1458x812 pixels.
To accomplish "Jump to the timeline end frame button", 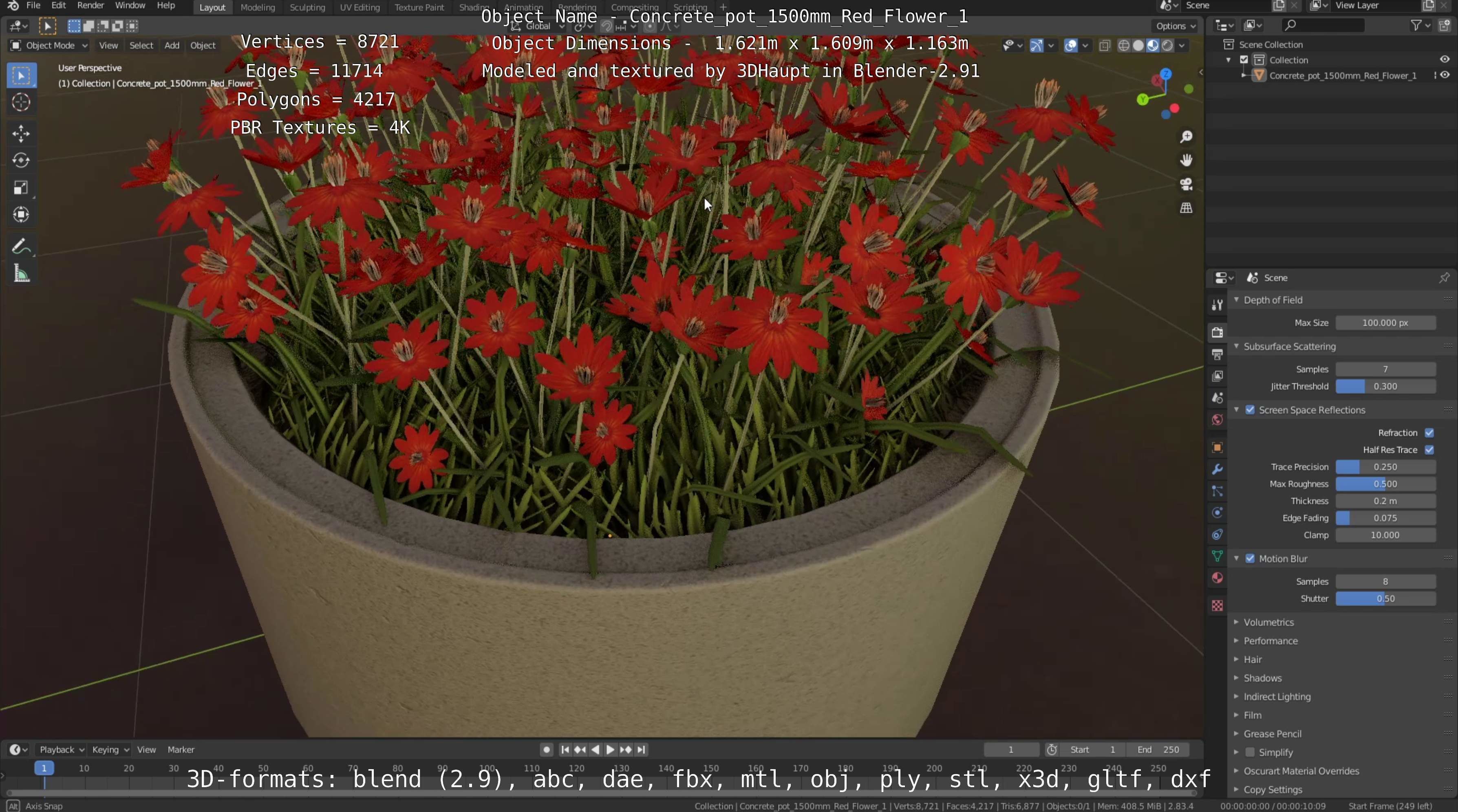I will 641,749.
